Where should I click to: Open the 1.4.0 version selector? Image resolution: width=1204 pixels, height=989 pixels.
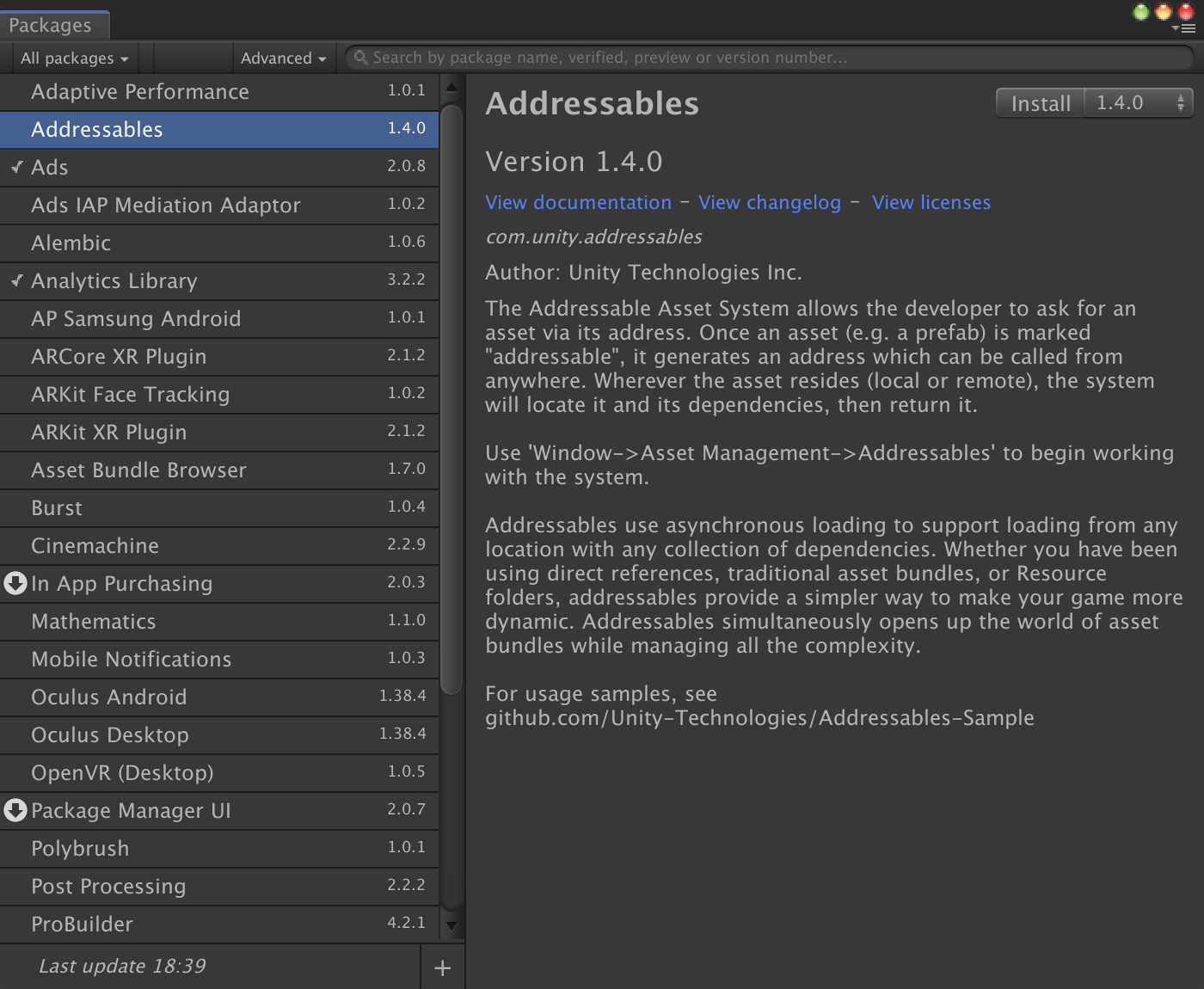tap(1138, 103)
